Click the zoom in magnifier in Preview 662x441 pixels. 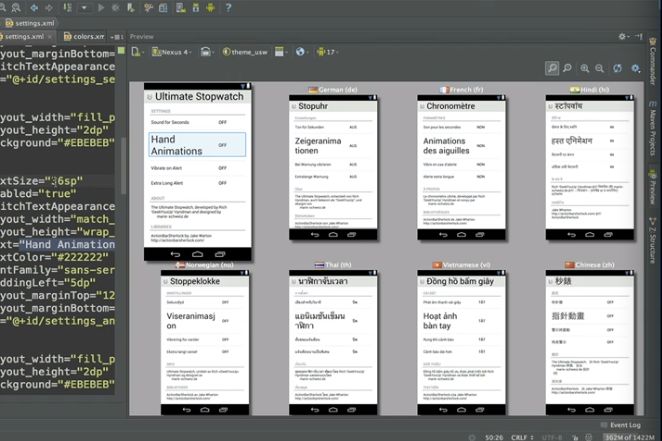click(x=584, y=68)
